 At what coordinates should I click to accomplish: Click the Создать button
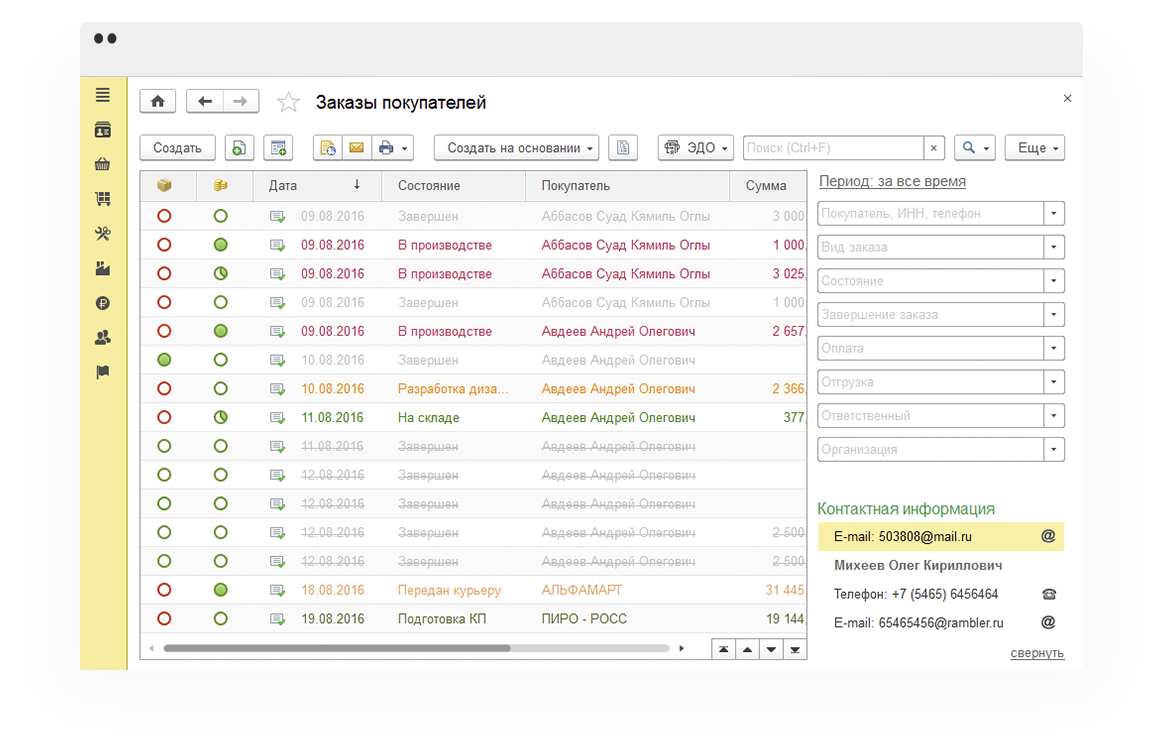pos(177,148)
